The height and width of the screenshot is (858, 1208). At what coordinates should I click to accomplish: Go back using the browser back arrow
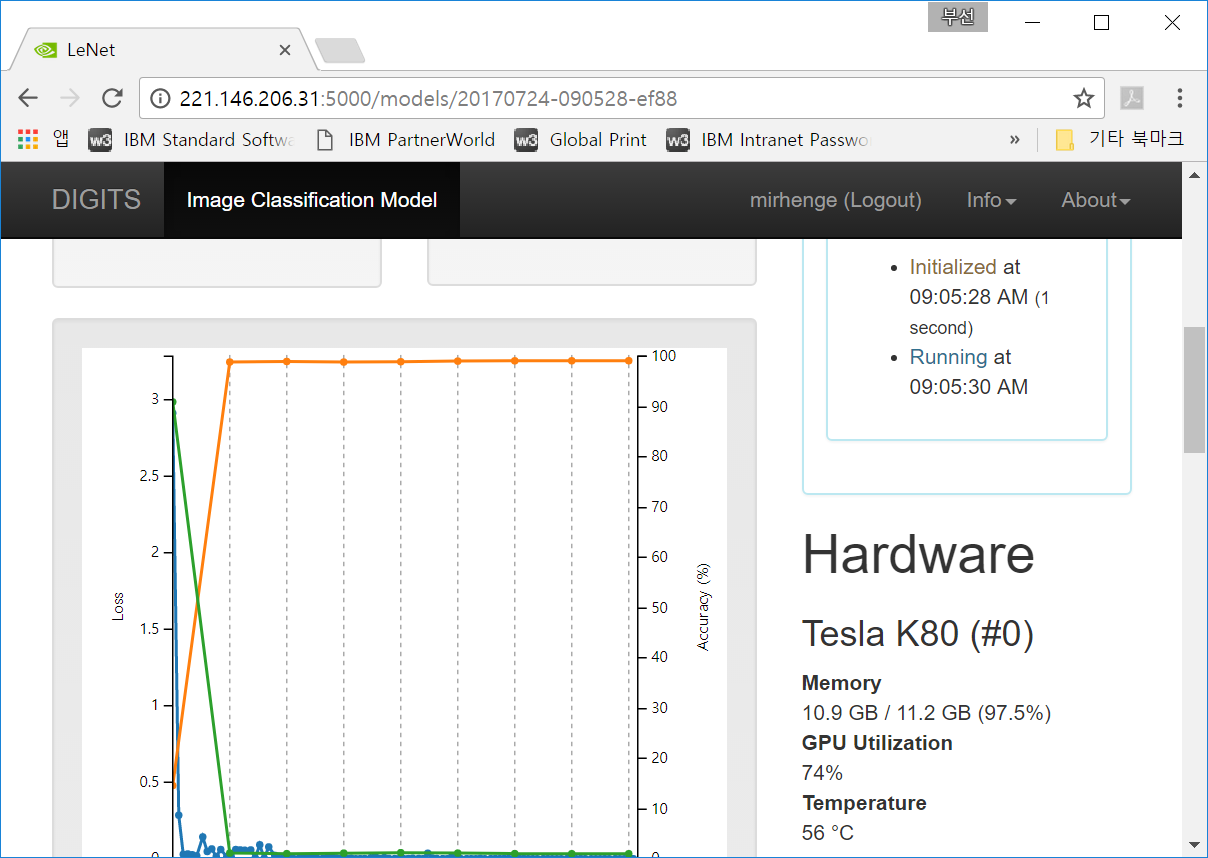pyautogui.click(x=28, y=98)
